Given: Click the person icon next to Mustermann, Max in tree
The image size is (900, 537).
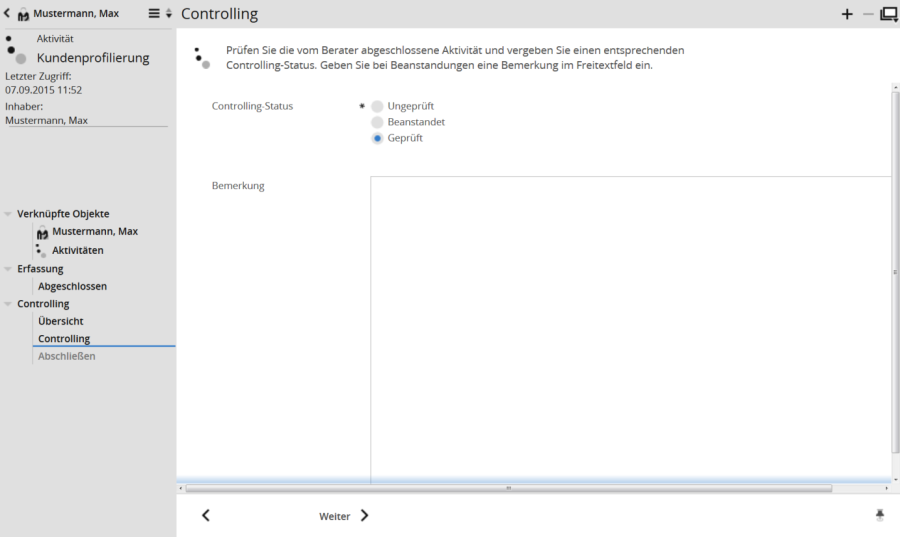Looking at the screenshot, I should click(x=42, y=232).
